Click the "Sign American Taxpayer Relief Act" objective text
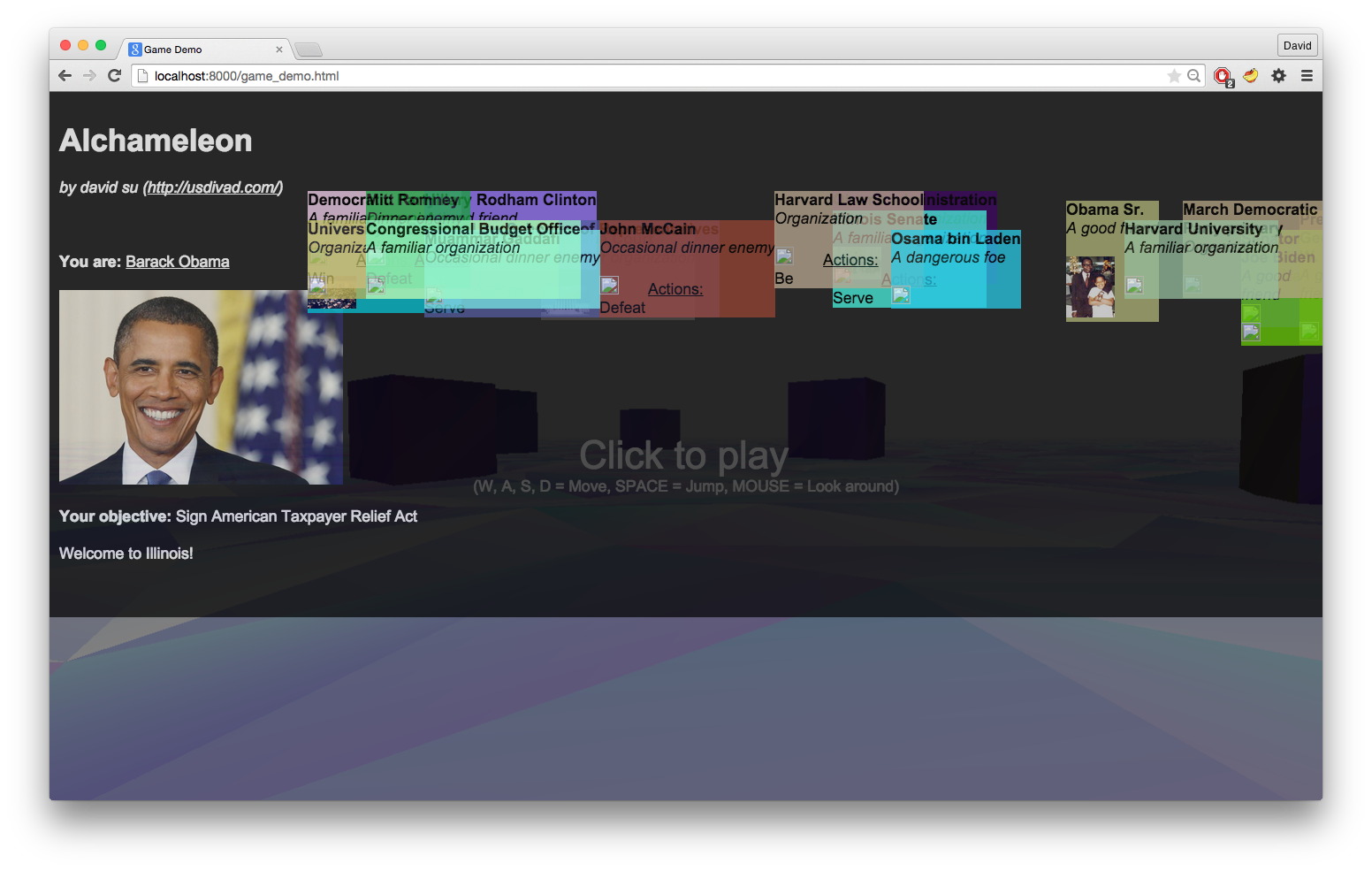1372x871 pixels. tap(296, 516)
